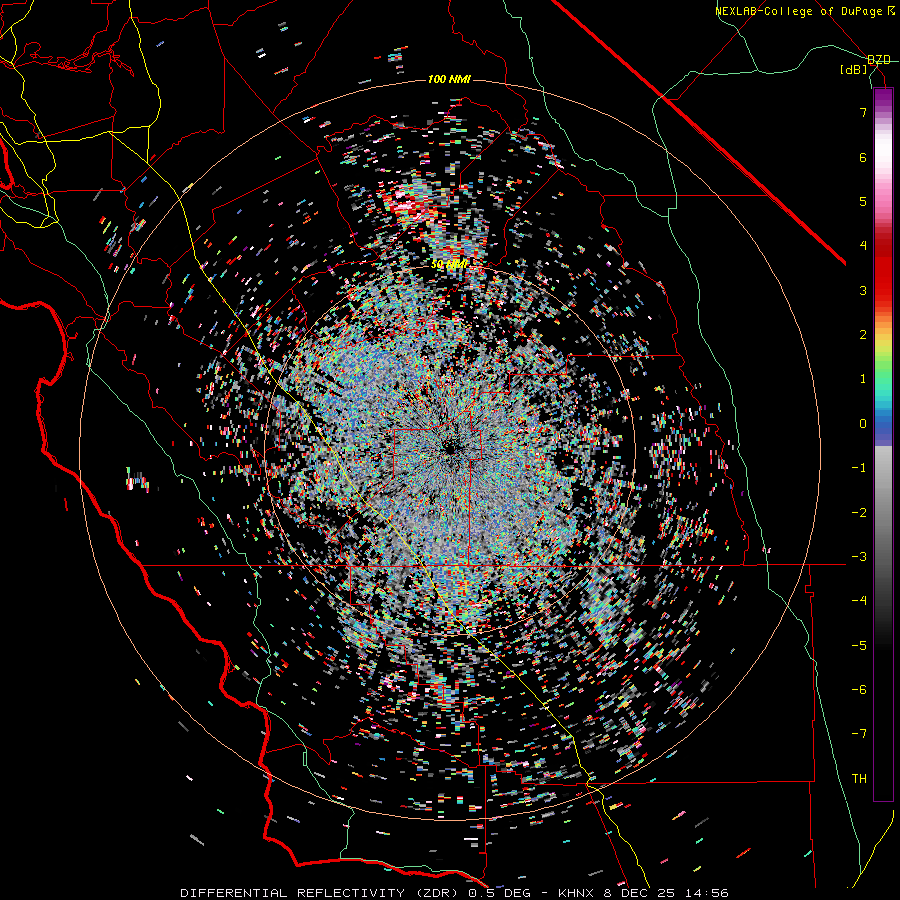Click the scale label -1
Image resolution: width=900 pixels, height=900 pixels.
point(859,468)
